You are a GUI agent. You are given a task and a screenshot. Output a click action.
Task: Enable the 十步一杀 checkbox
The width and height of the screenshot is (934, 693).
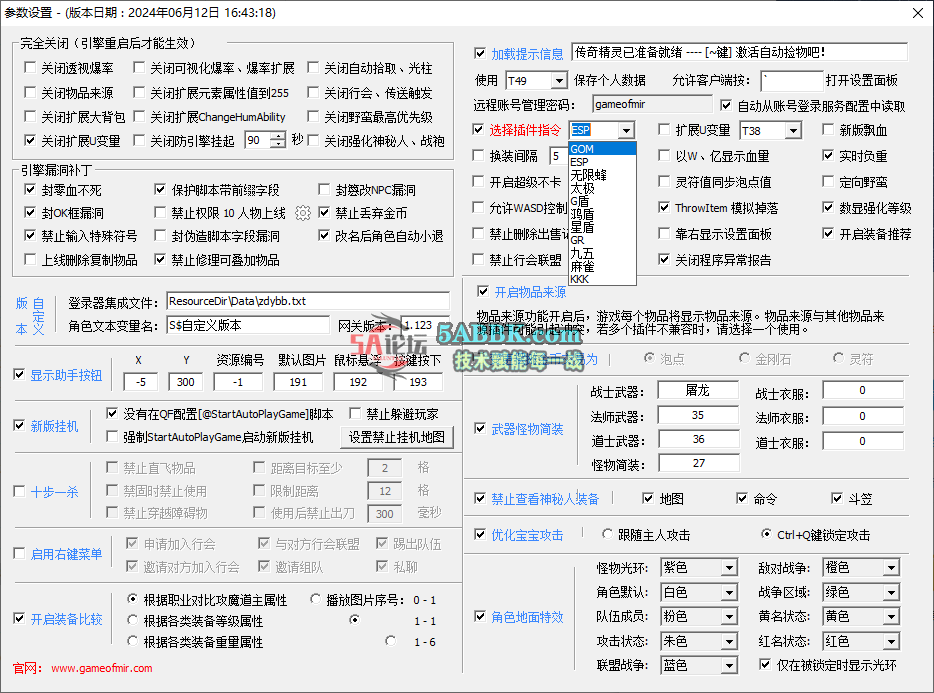pyautogui.click(x=19, y=492)
